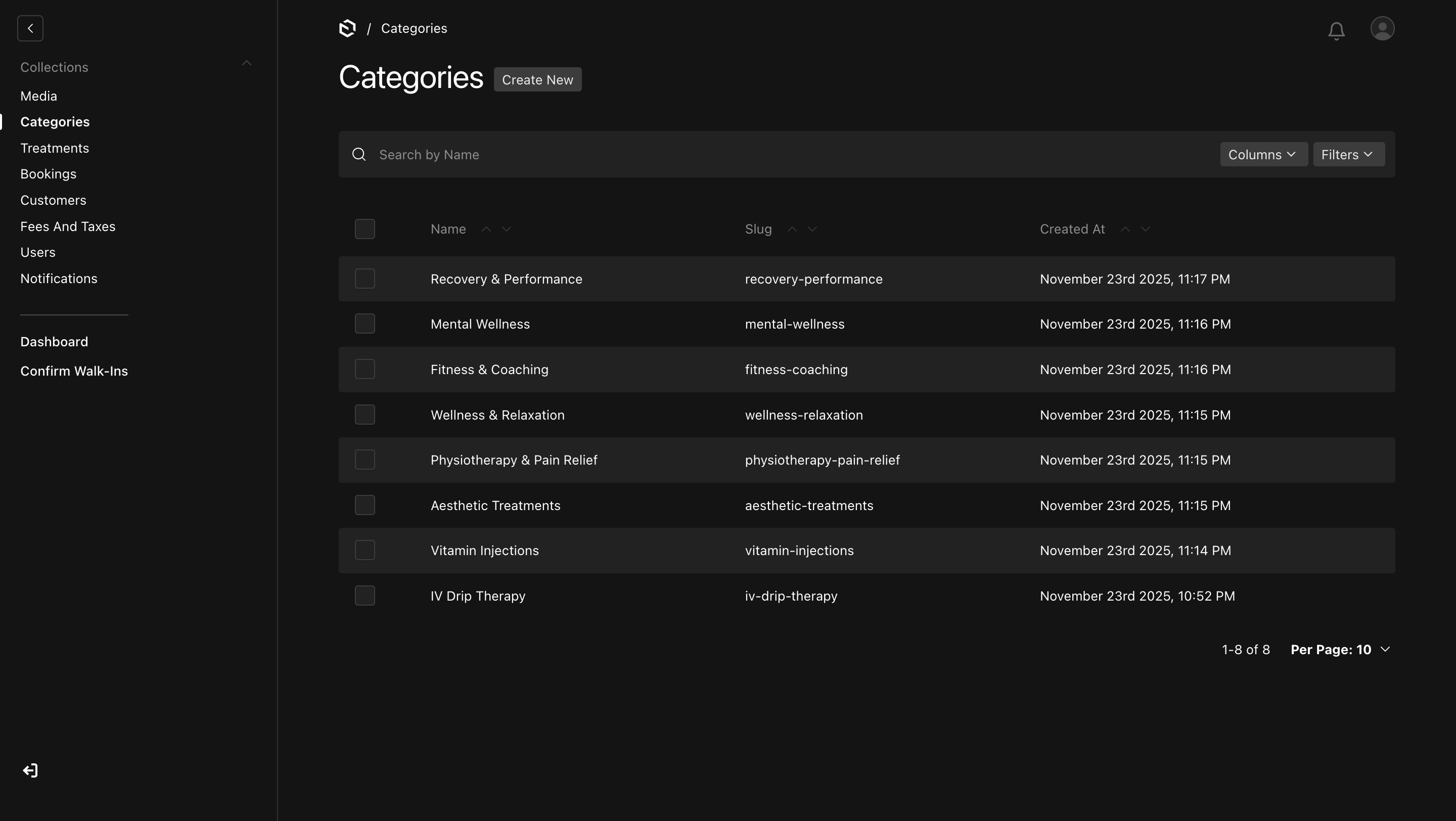Click the search magnifier icon

359,154
